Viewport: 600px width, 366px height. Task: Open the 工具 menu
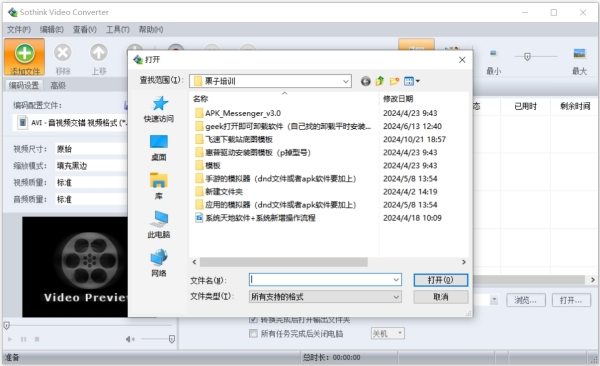coord(117,29)
